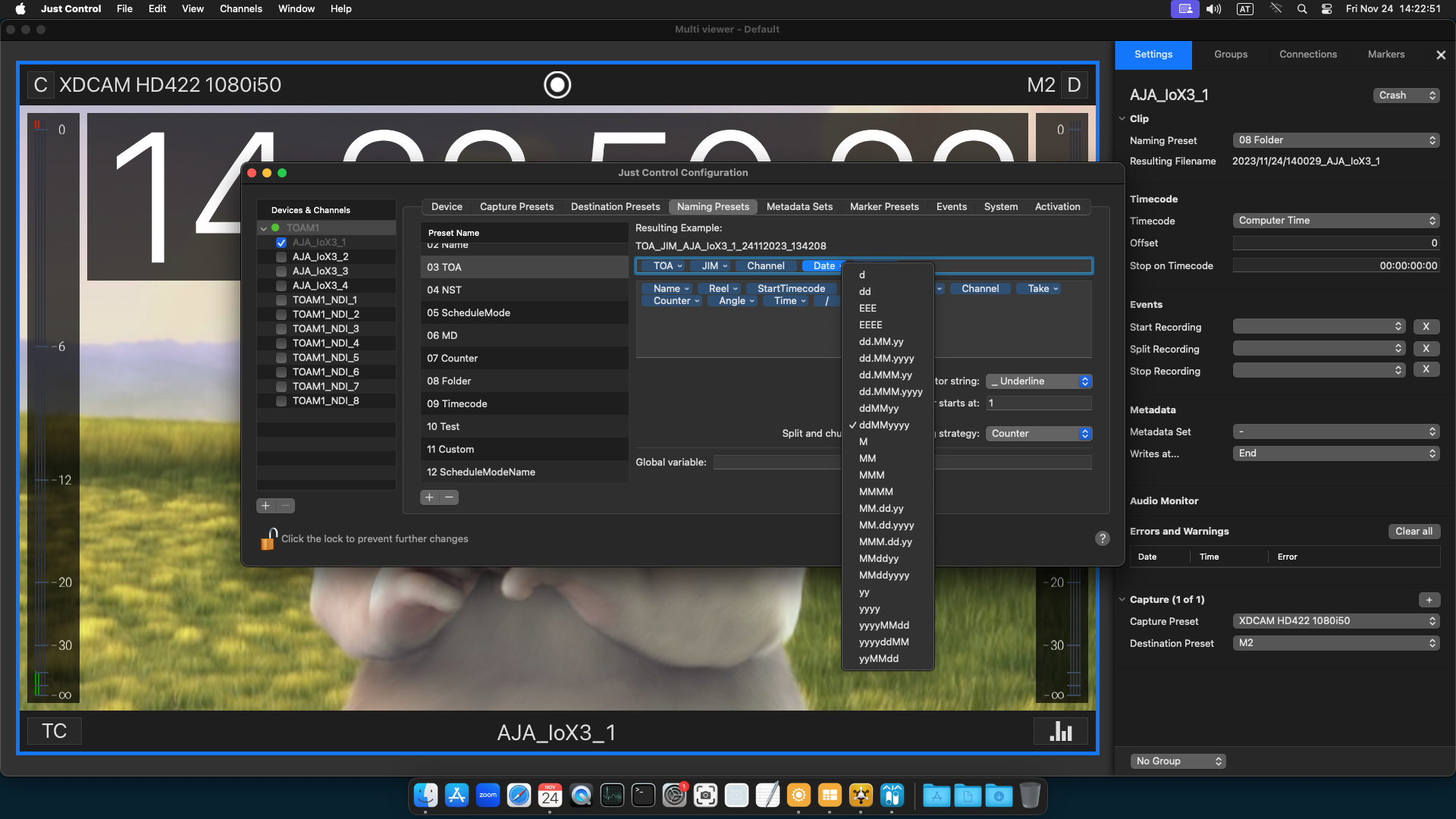Choose dd.MM.yyyy date format
The width and height of the screenshot is (1456, 819).
pyautogui.click(x=888, y=359)
